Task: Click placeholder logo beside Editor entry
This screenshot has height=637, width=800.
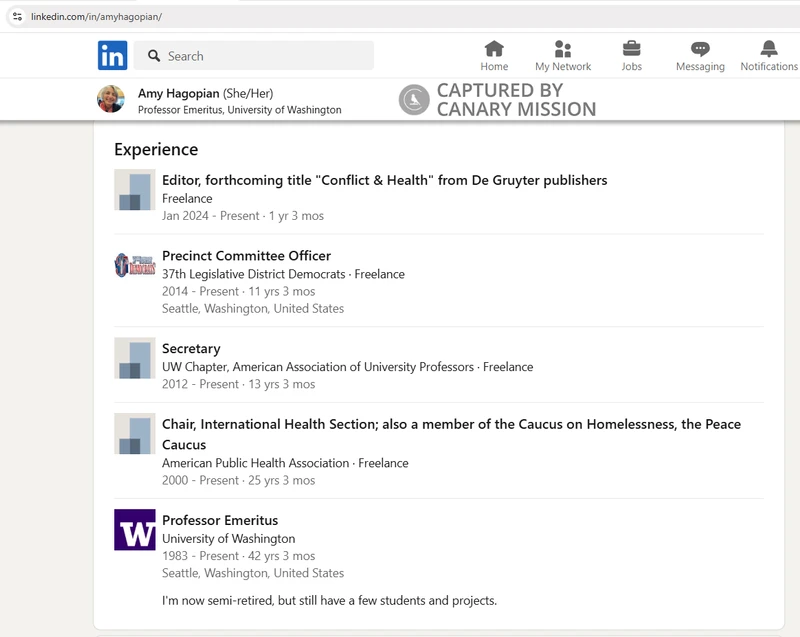Action: [x=135, y=190]
